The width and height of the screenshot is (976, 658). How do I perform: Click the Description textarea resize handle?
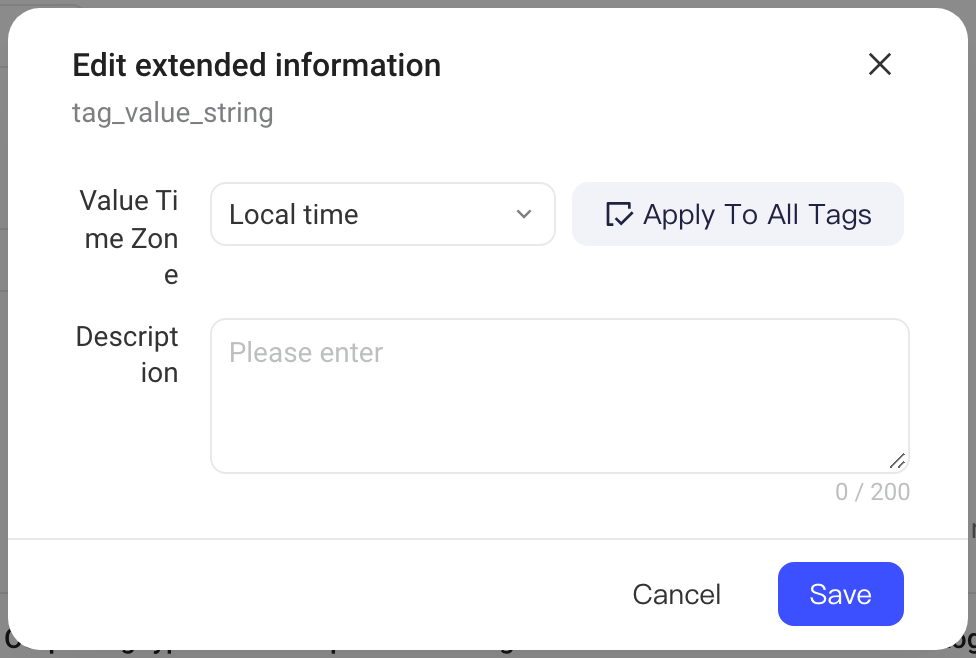[x=897, y=461]
